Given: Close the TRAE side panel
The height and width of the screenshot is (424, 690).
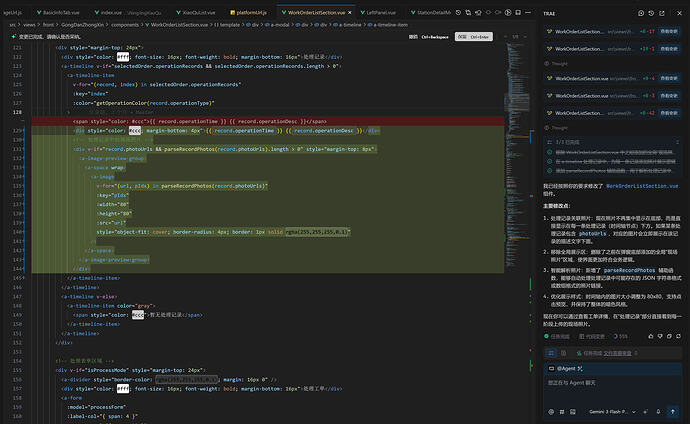Looking at the screenshot, I should [x=679, y=13].
